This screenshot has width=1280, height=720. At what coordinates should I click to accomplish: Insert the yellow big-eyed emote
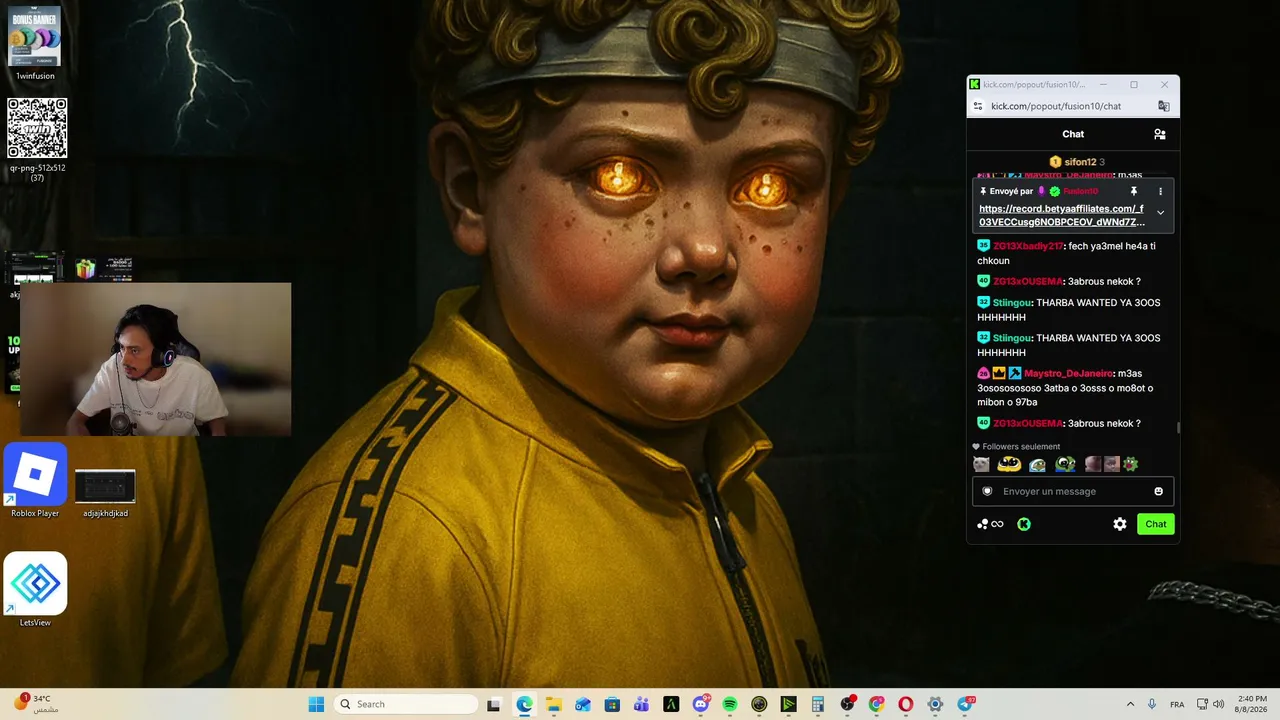[1009, 464]
